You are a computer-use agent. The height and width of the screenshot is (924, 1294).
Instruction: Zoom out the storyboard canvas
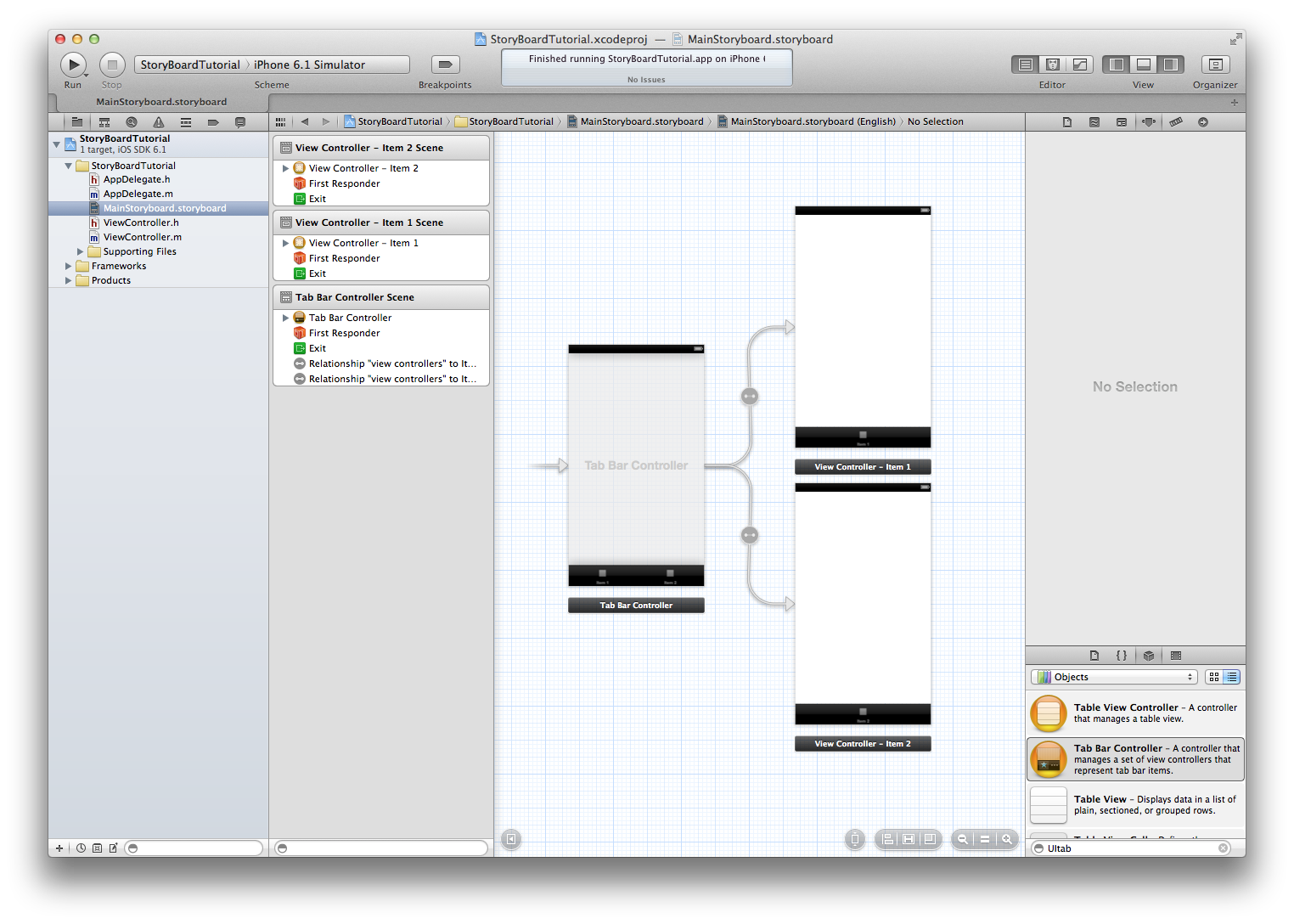[963, 839]
